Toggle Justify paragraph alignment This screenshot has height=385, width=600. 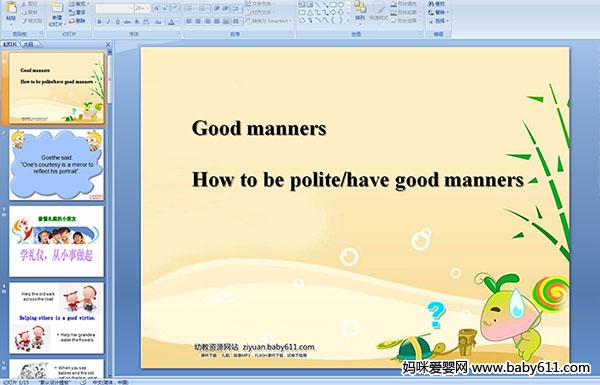tap(216, 21)
